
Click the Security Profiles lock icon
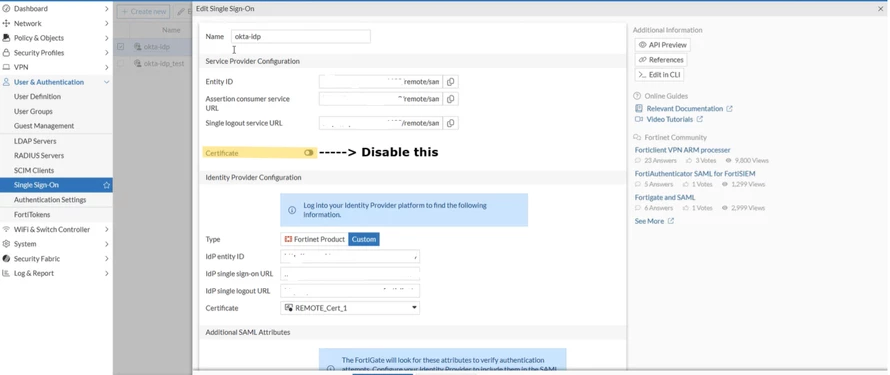6,53
